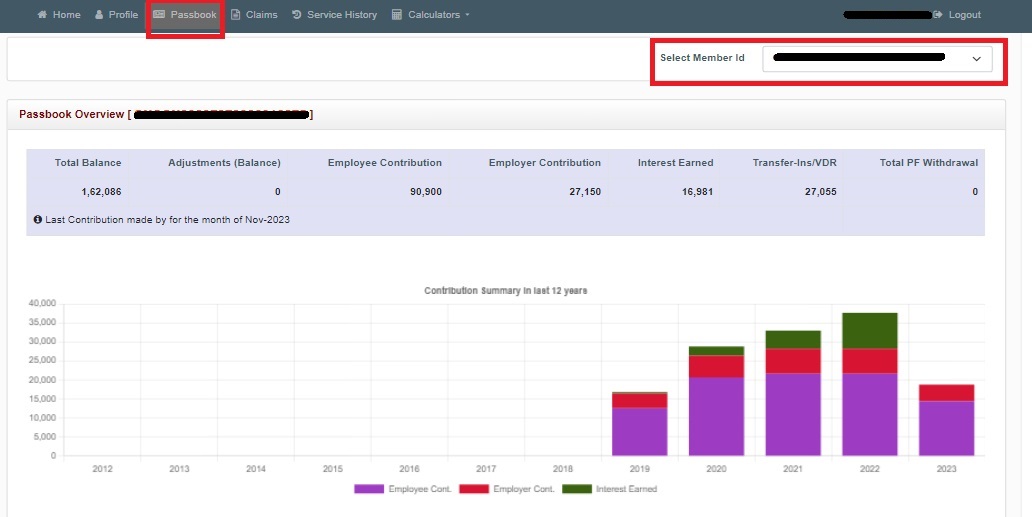Click the Profile user icon

[99, 15]
